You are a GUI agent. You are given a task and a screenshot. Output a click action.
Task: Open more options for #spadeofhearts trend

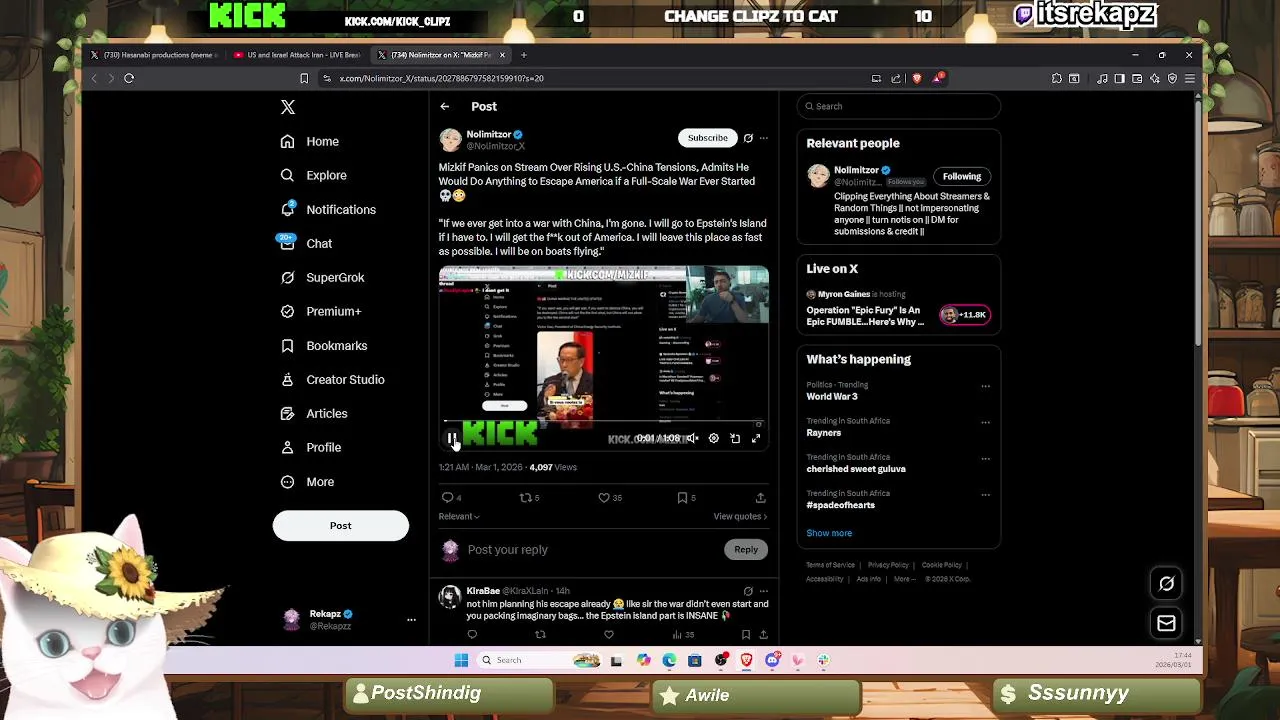click(x=986, y=494)
